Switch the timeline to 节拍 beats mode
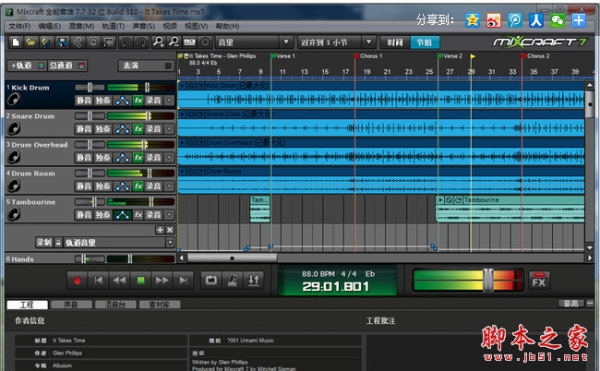The height and width of the screenshot is (371, 600). [x=424, y=42]
